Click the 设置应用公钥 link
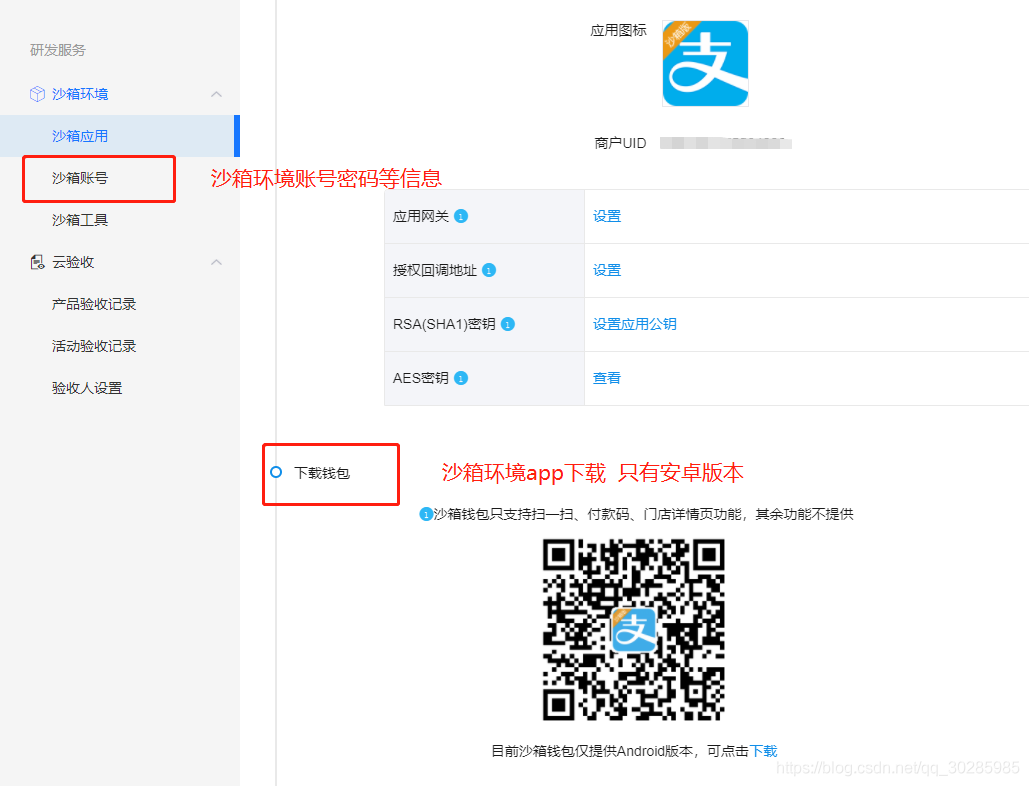 tap(635, 324)
